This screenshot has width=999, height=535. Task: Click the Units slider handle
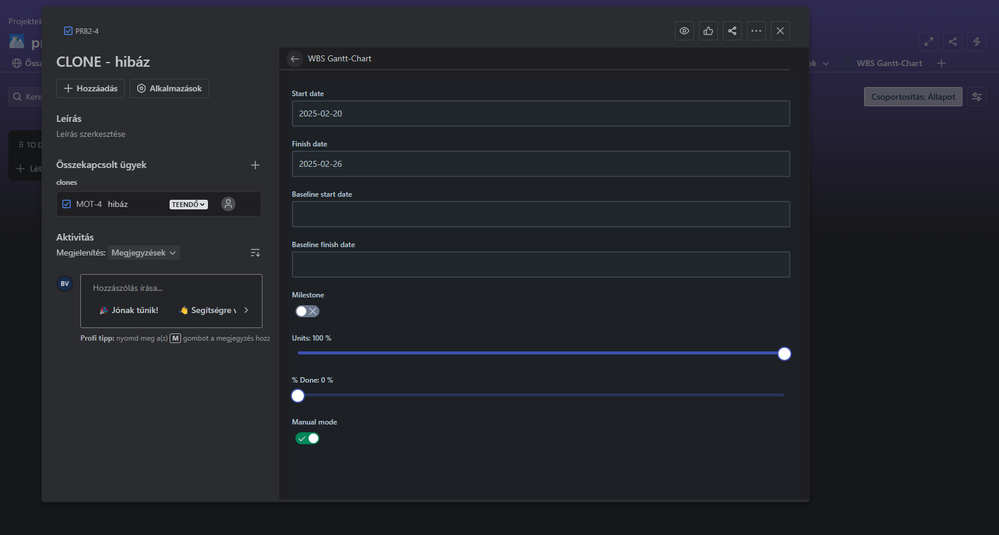pos(784,353)
